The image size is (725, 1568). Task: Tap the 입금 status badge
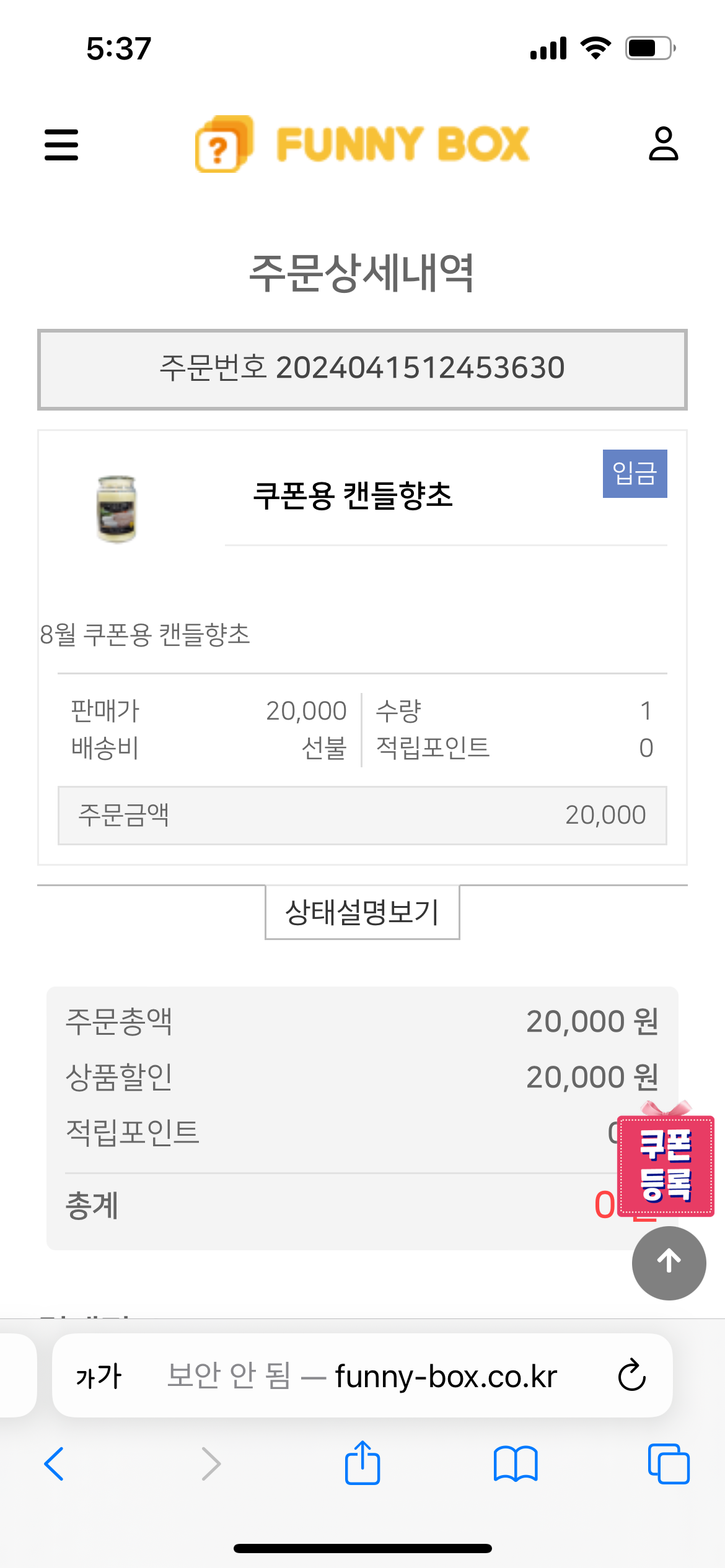635,474
